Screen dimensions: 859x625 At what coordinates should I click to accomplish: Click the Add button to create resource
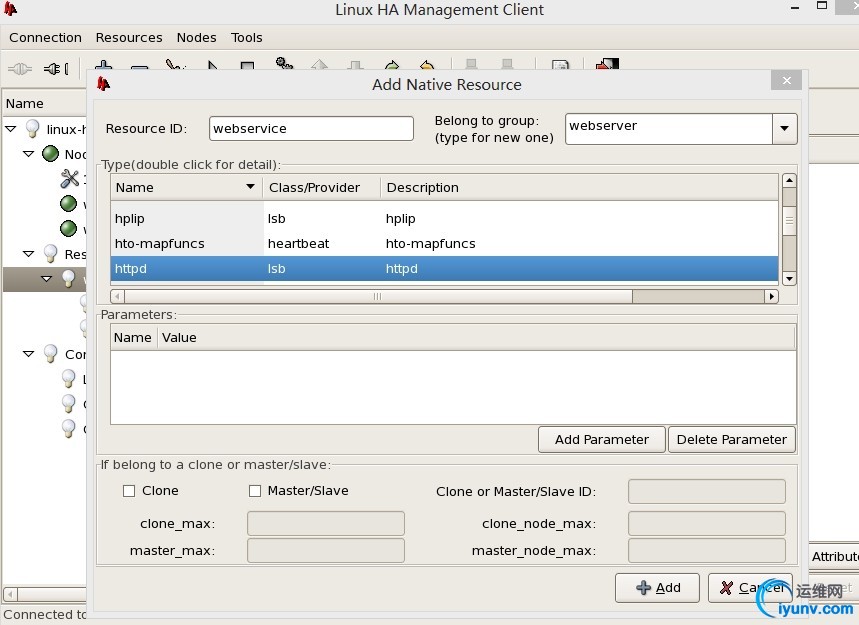click(x=657, y=588)
